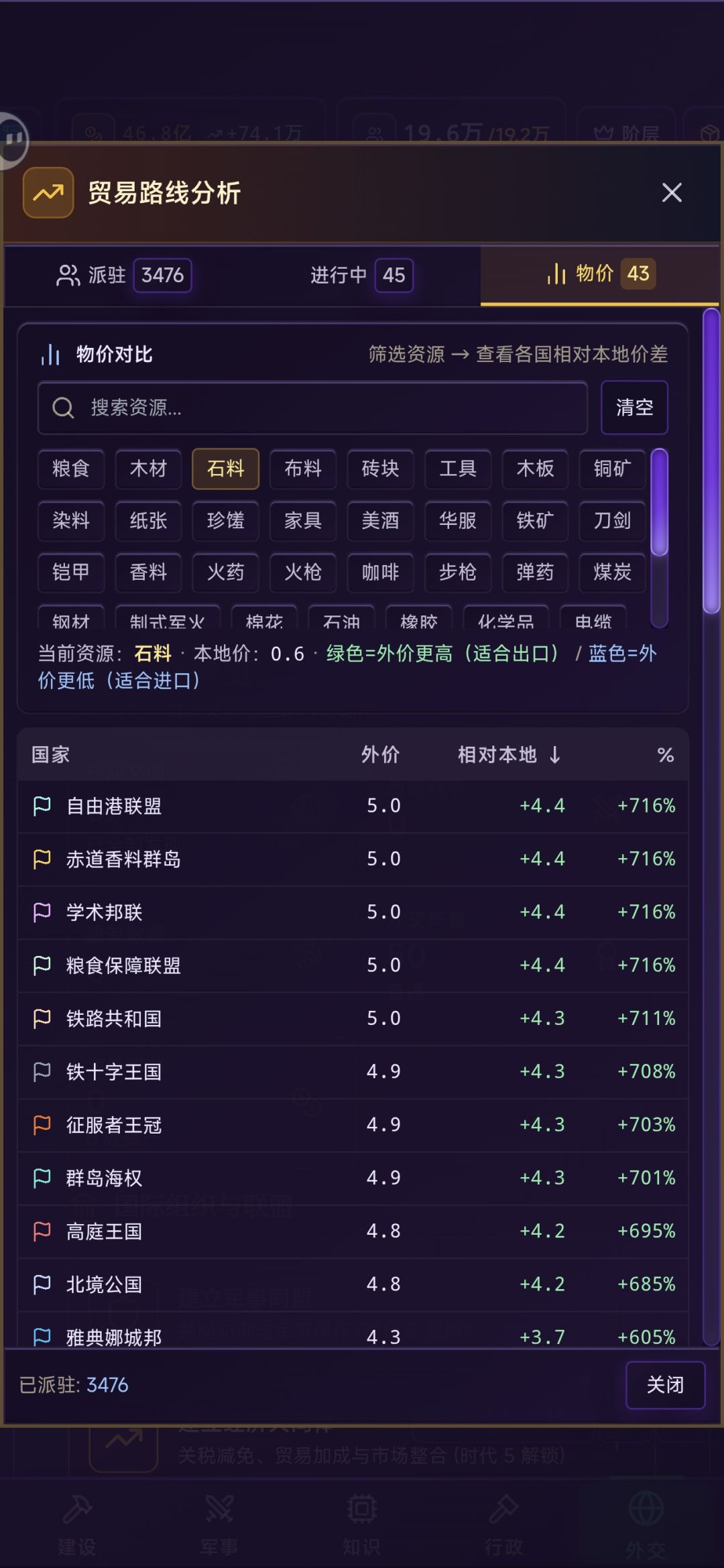
Task: Sort by % column header
Action: (665, 756)
